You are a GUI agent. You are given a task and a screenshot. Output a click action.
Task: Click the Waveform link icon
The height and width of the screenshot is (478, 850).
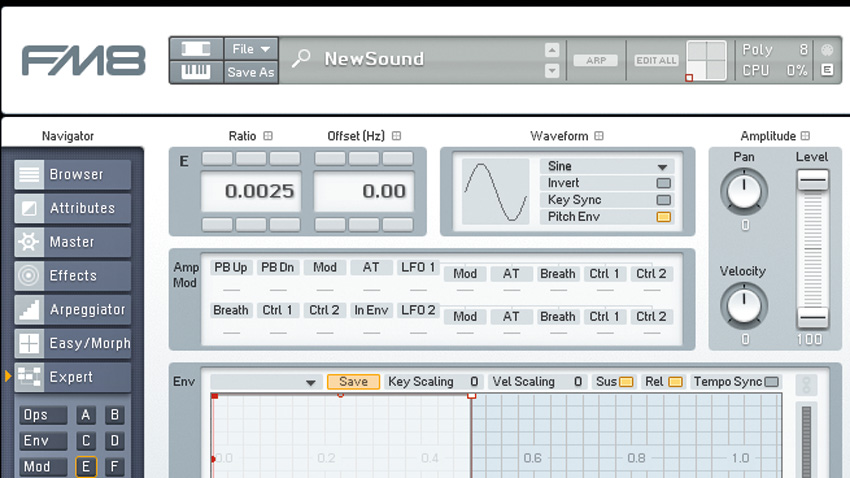click(599, 136)
